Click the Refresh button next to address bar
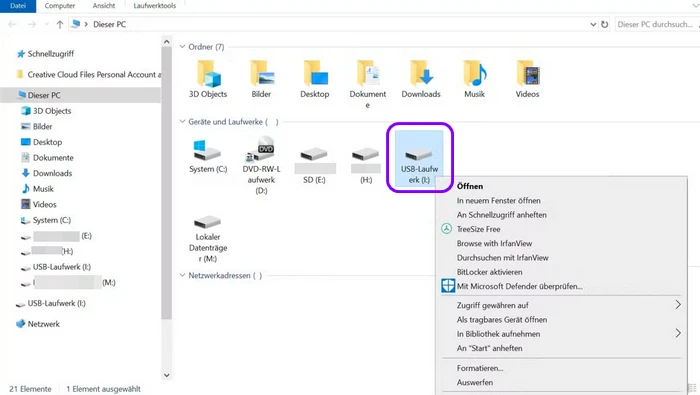Screen dimensions: 700x395 pyautogui.click(x=604, y=25)
